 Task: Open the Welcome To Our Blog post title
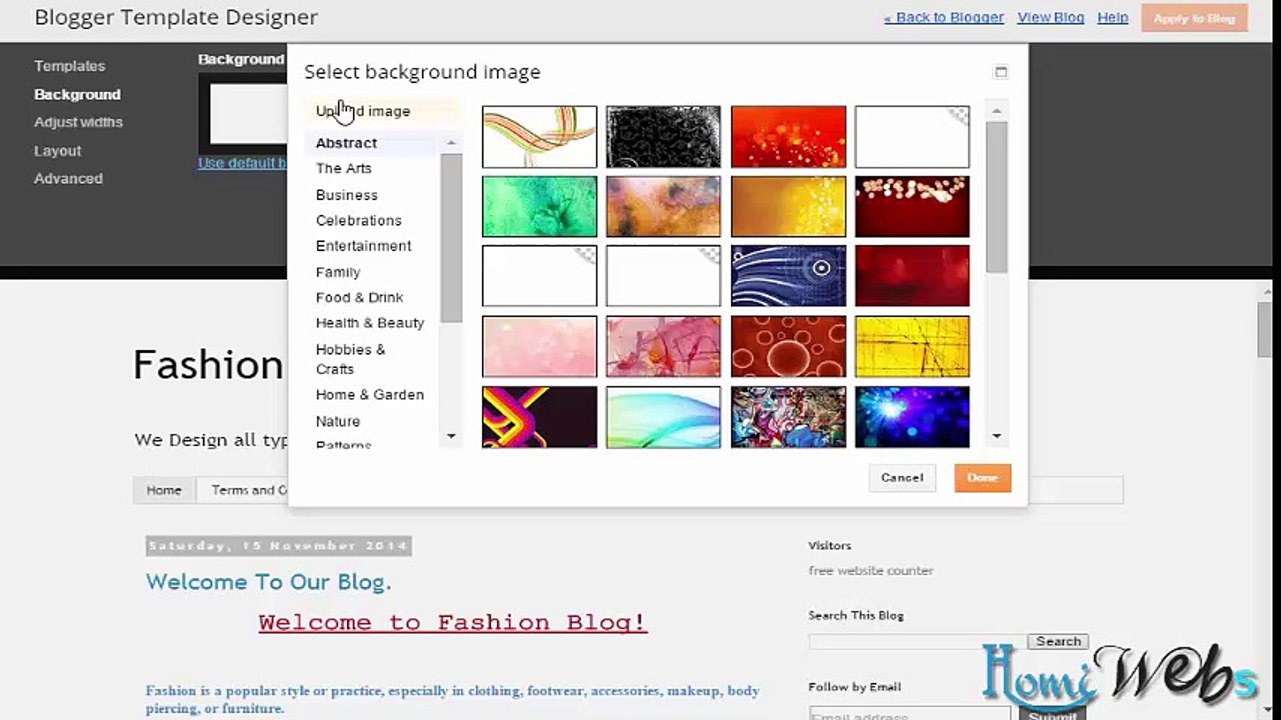pos(268,582)
